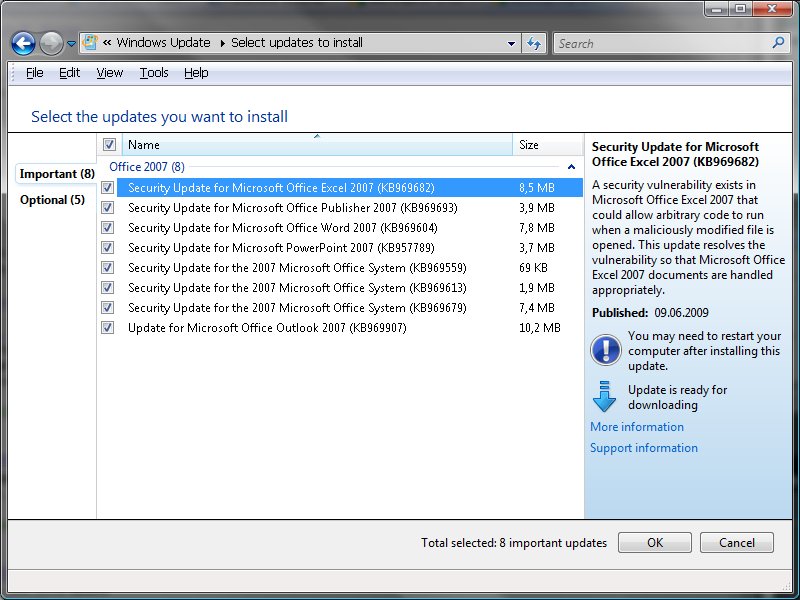Switch to the Optional (5) tab

tap(52, 200)
